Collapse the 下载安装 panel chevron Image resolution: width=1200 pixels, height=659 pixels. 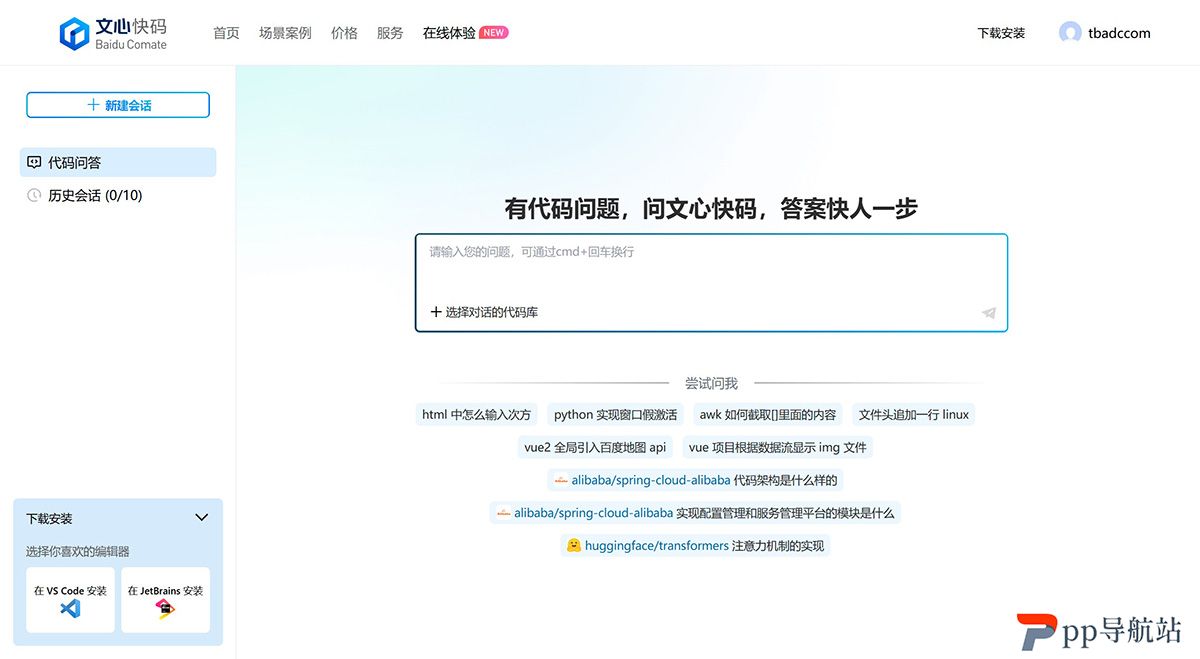tap(201, 518)
